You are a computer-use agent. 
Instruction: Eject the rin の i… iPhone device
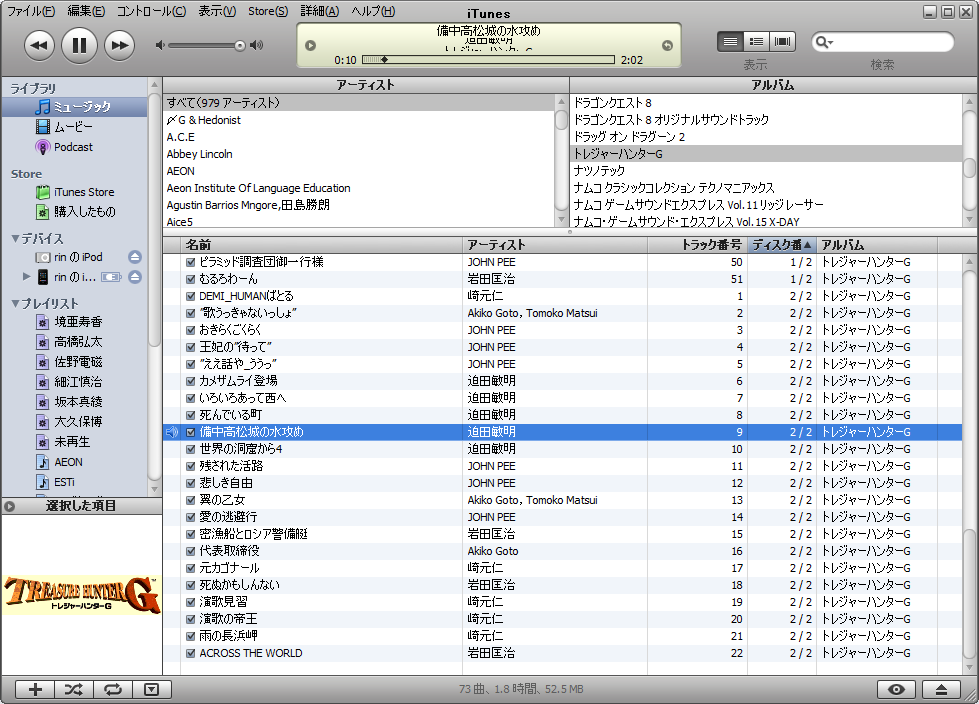[x=135, y=276]
